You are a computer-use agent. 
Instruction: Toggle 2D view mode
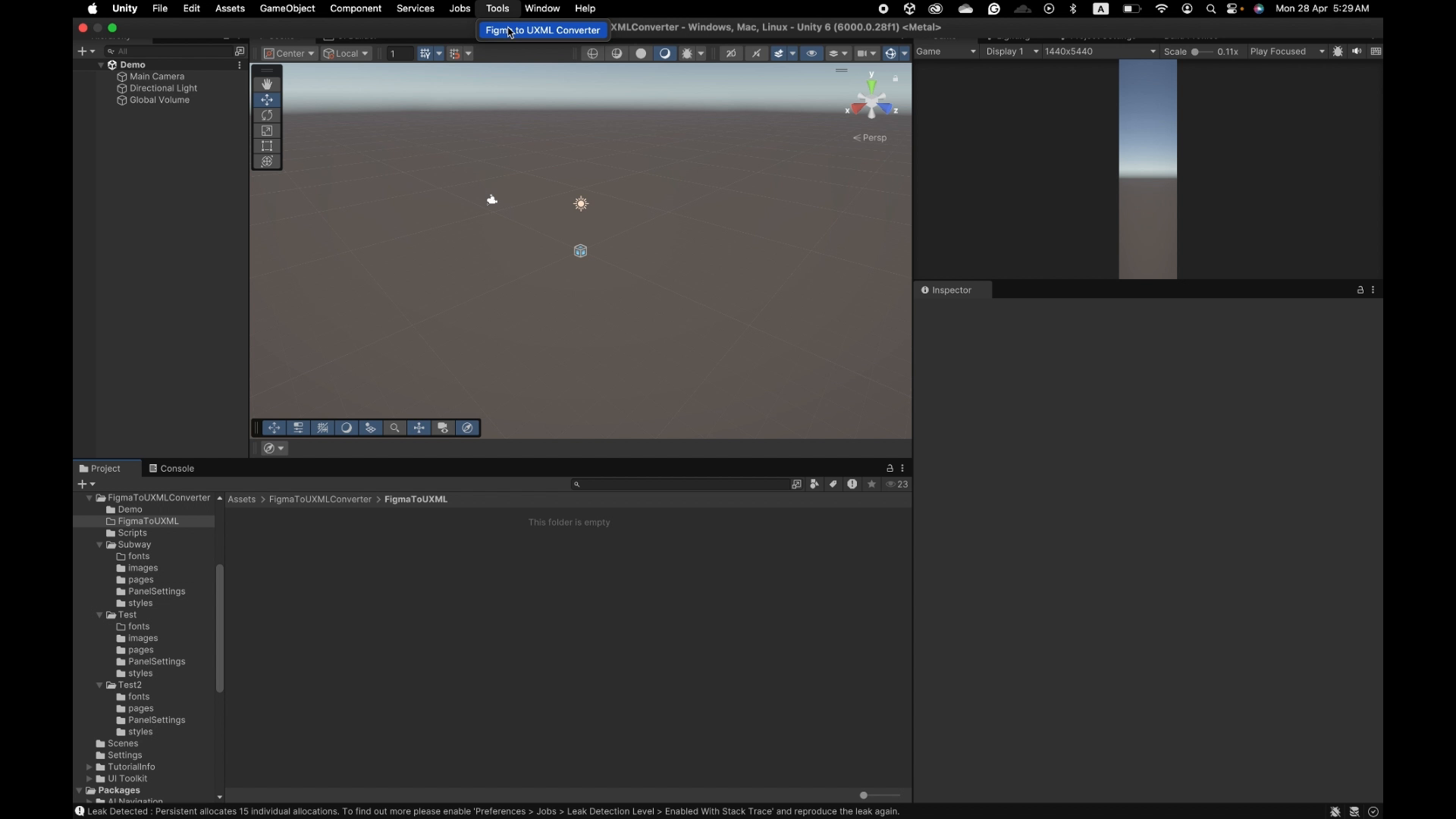click(x=731, y=53)
